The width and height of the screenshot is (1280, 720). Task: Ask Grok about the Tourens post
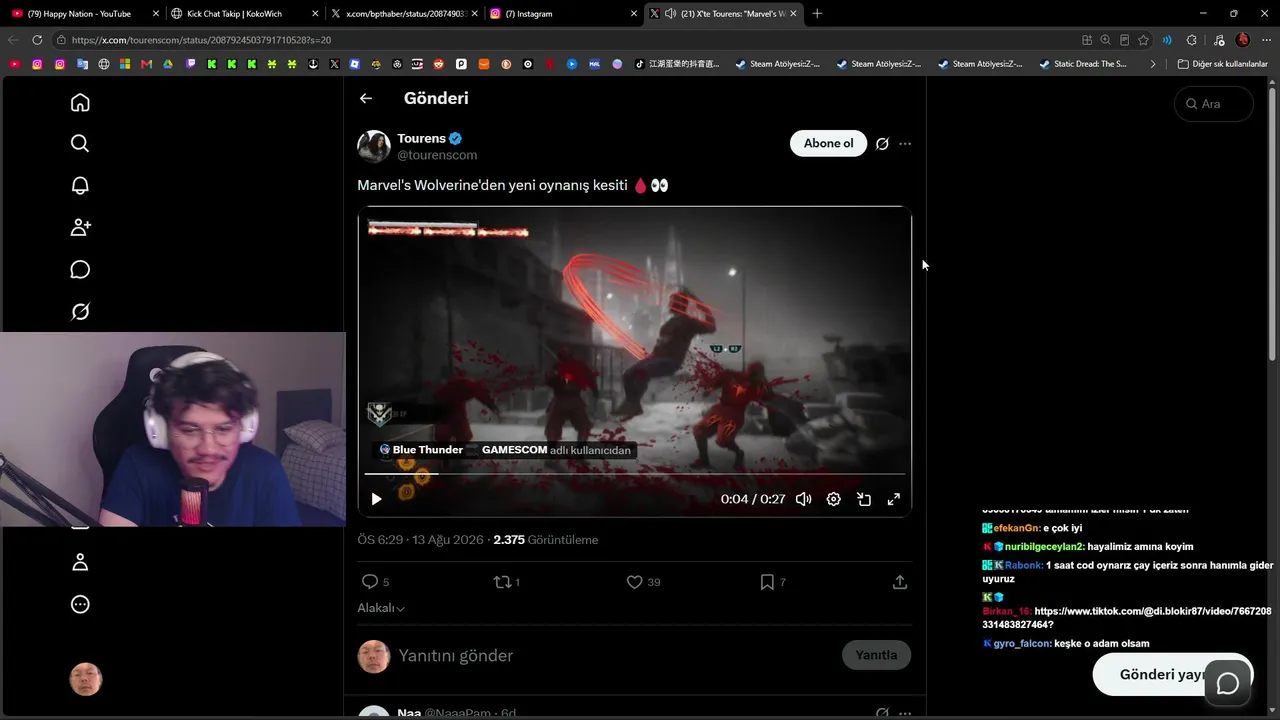[882, 143]
